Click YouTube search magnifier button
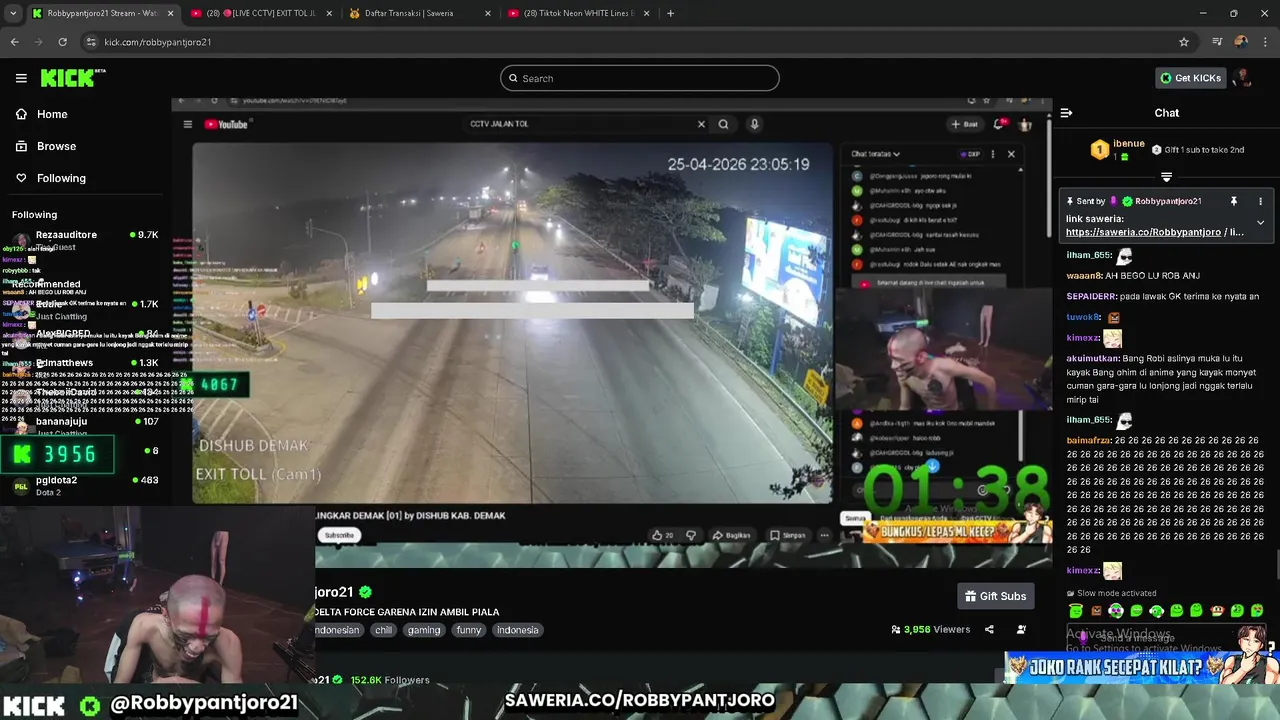 723,124
